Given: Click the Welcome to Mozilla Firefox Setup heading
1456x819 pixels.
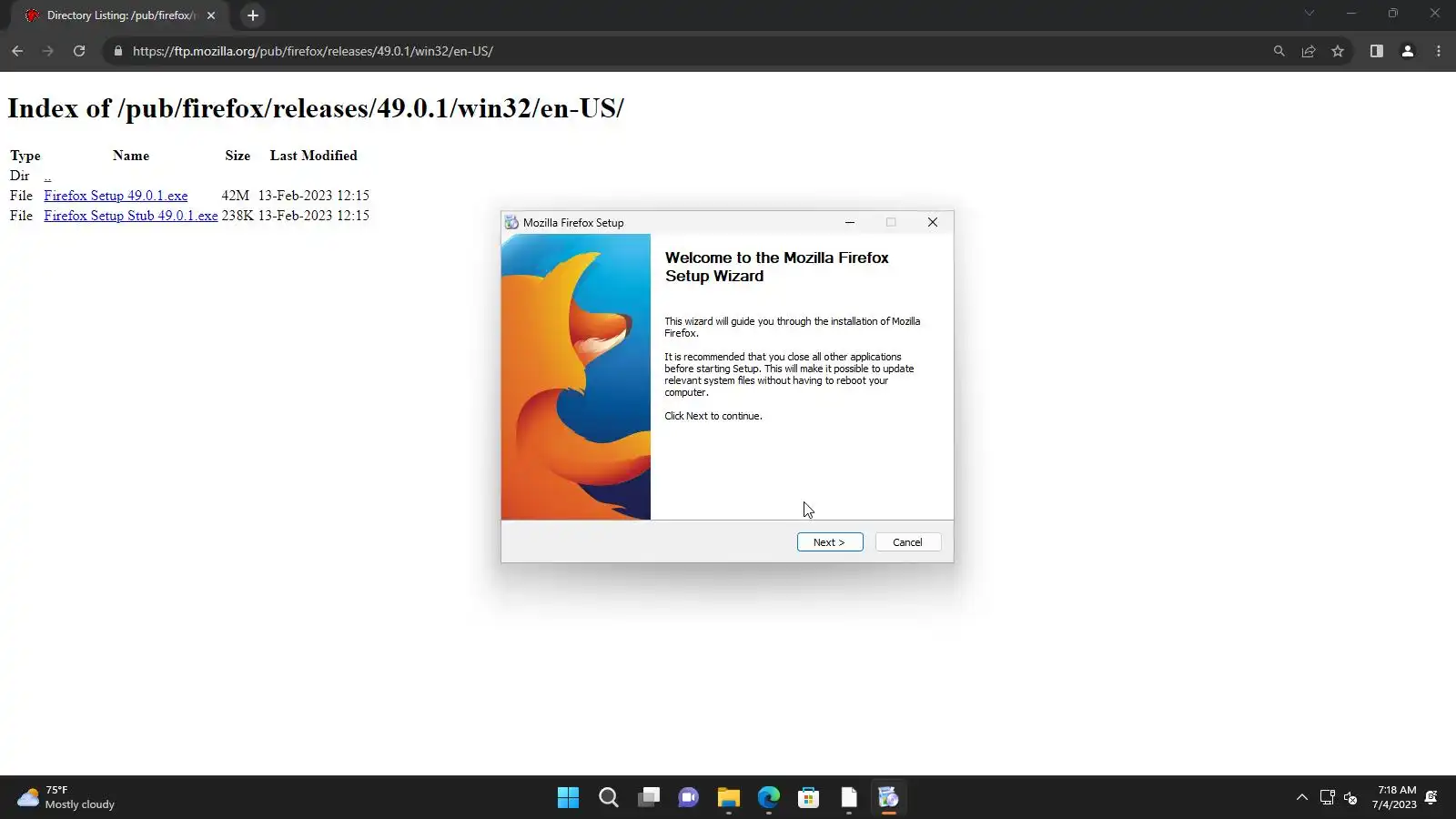Looking at the screenshot, I should (x=777, y=267).
